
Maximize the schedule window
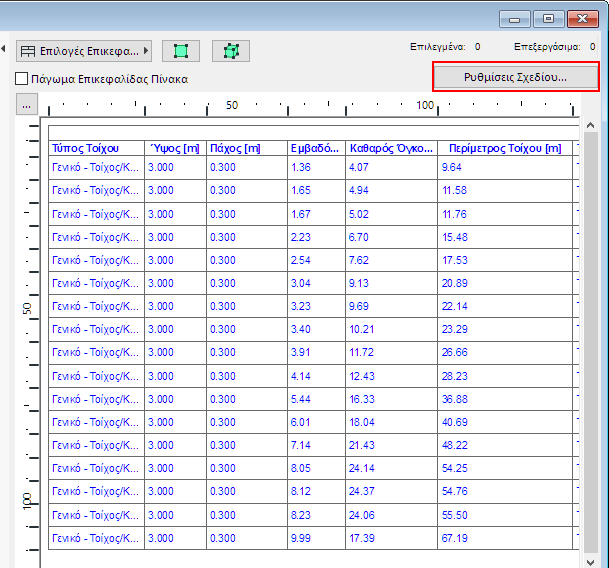(x=548, y=18)
